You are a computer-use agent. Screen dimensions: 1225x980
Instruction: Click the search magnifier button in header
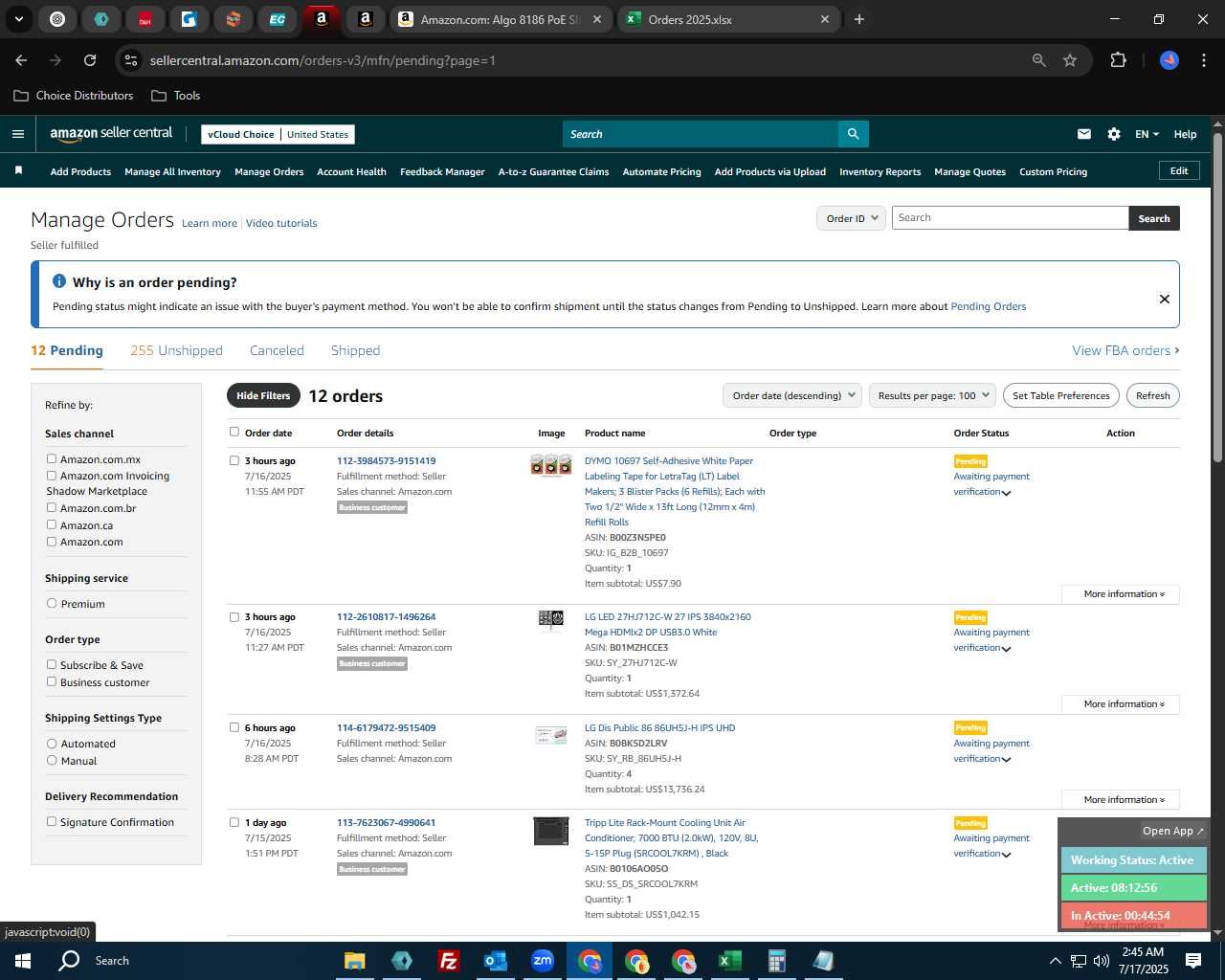tap(854, 134)
